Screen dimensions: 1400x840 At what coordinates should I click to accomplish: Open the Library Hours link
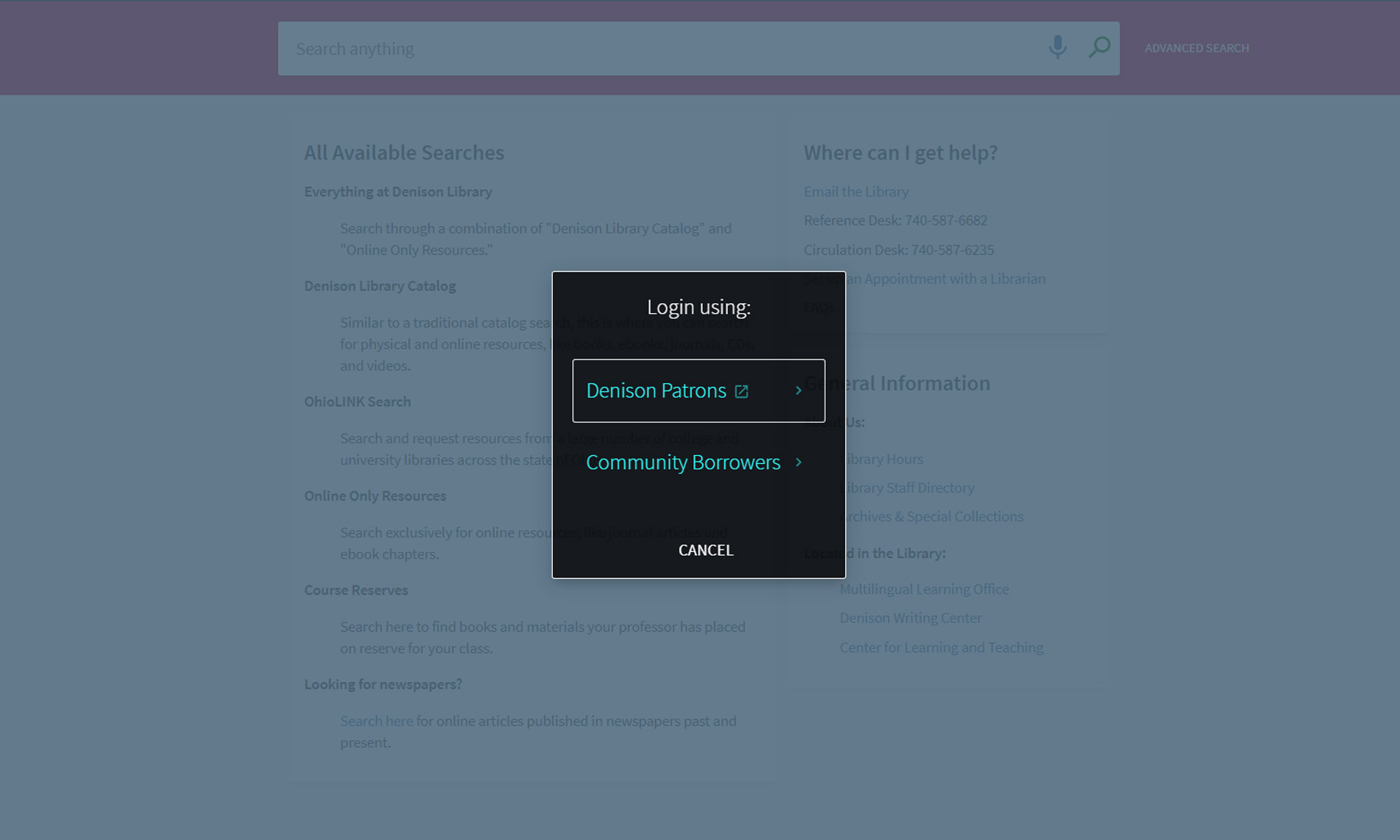[881, 459]
